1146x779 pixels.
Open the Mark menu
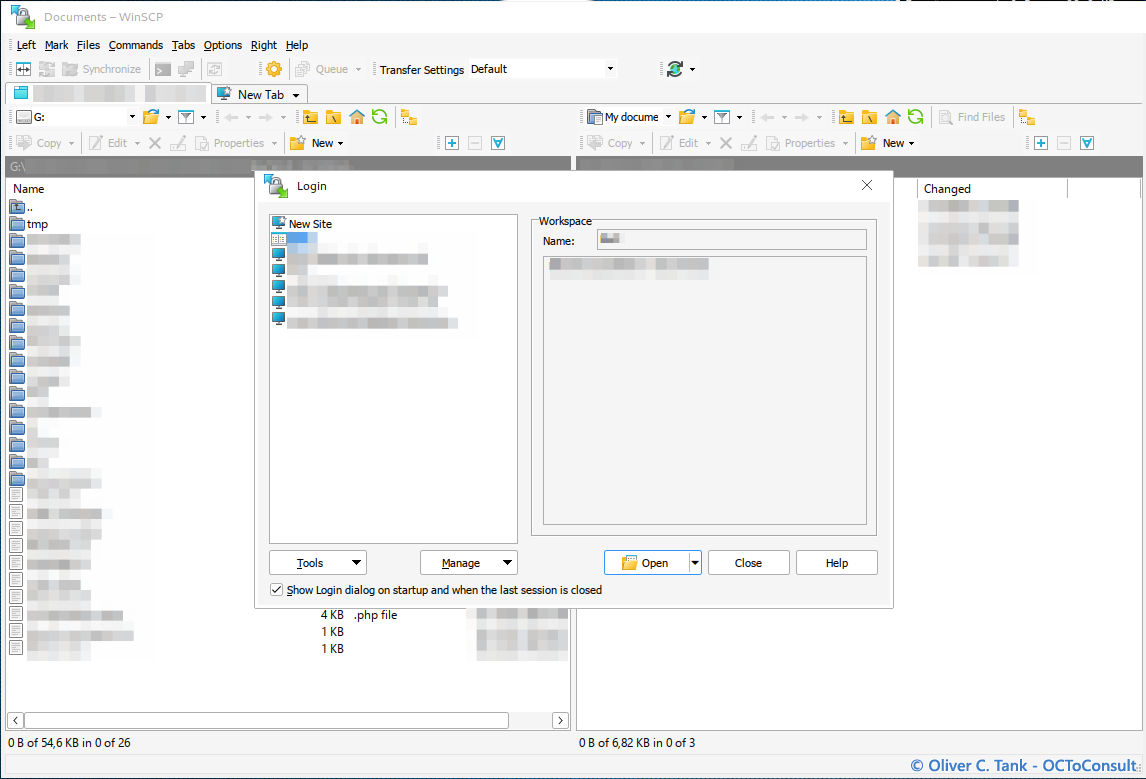[x=56, y=45]
